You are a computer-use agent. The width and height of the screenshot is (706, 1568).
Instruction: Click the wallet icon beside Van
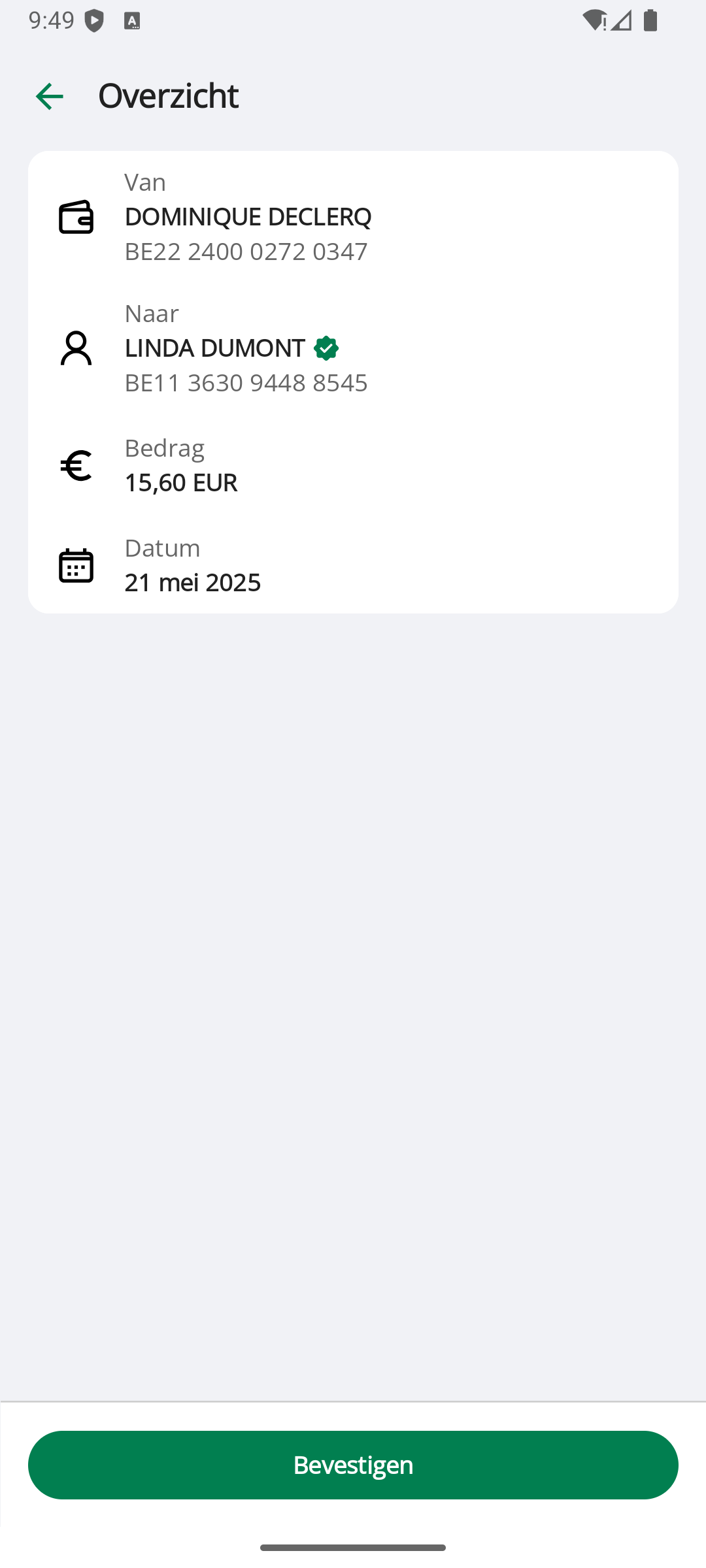[76, 217]
